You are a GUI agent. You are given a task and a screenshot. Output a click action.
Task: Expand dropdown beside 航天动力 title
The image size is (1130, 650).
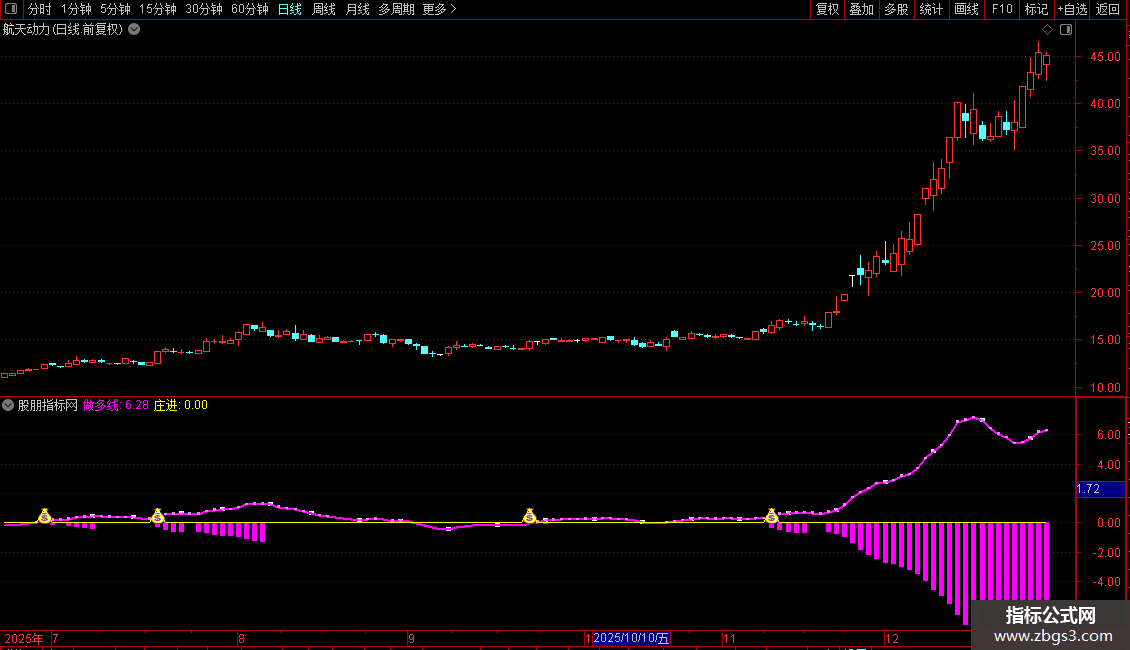click(134, 30)
